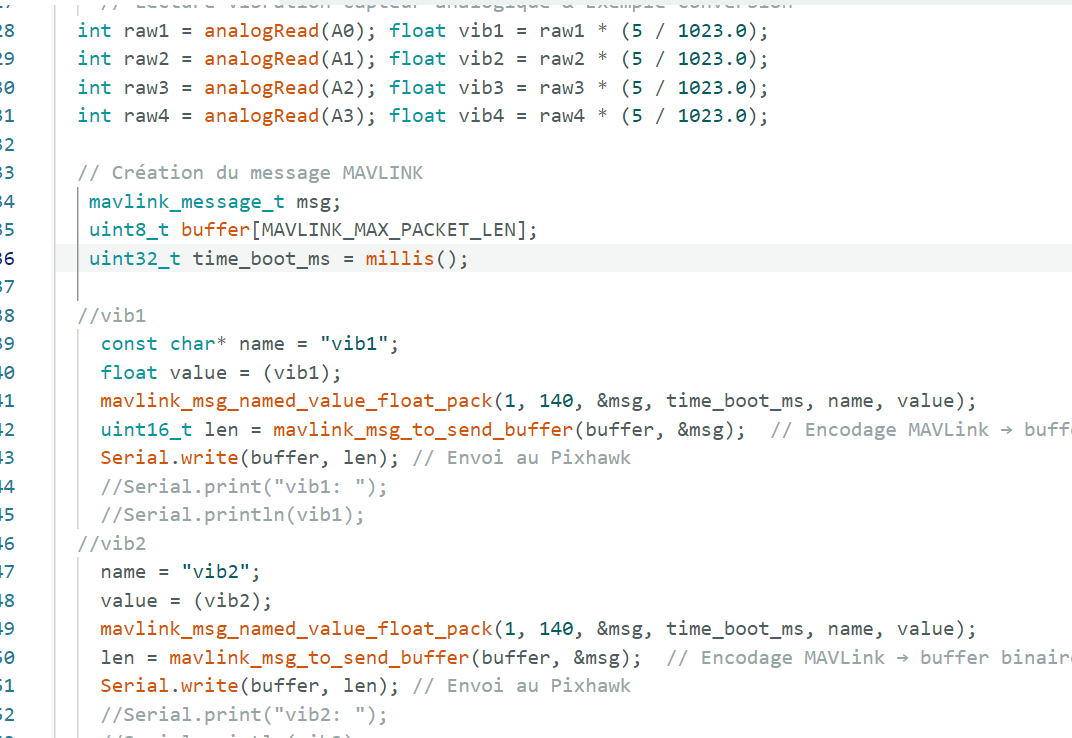The height and width of the screenshot is (738, 1072).
Task: Click the commented-out Serial.print("vib2: ") line
Action: click(244, 715)
